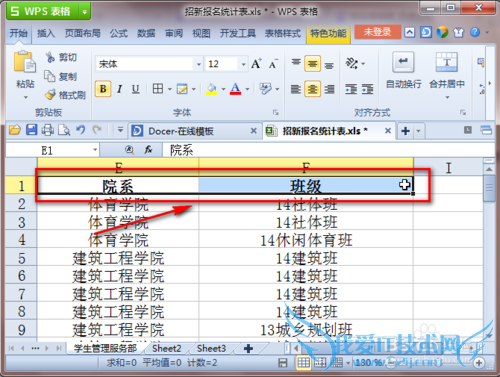Undo the last action
This screenshot has width=500, height=377.
80,130
